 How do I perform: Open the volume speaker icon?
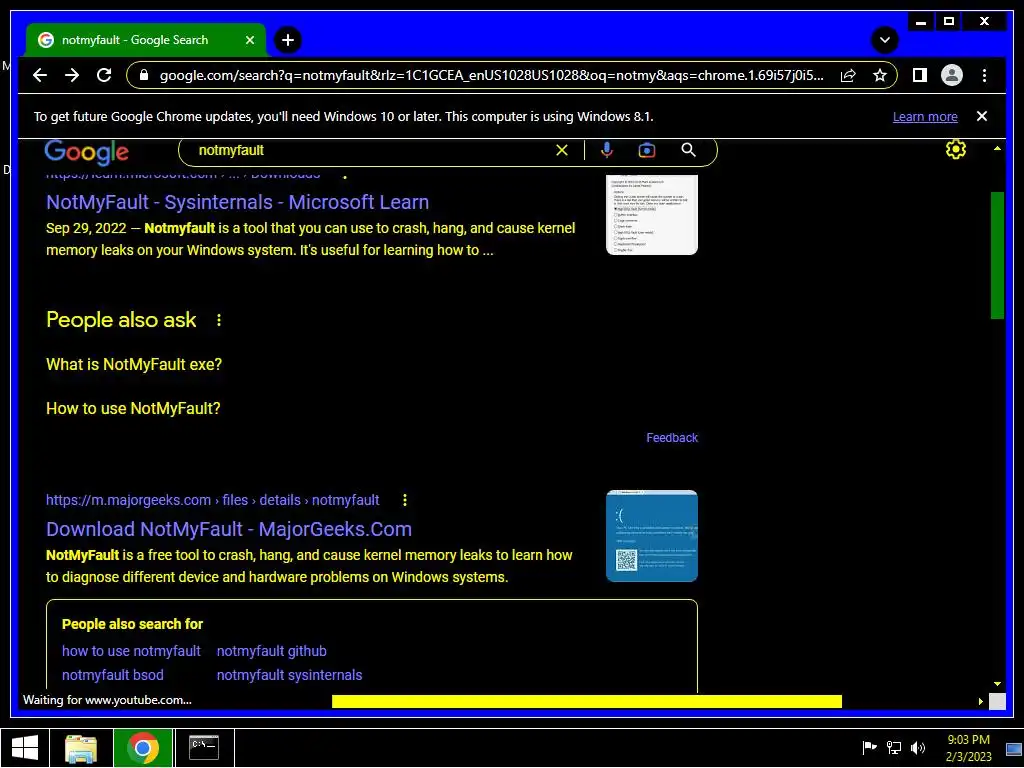(x=918, y=748)
